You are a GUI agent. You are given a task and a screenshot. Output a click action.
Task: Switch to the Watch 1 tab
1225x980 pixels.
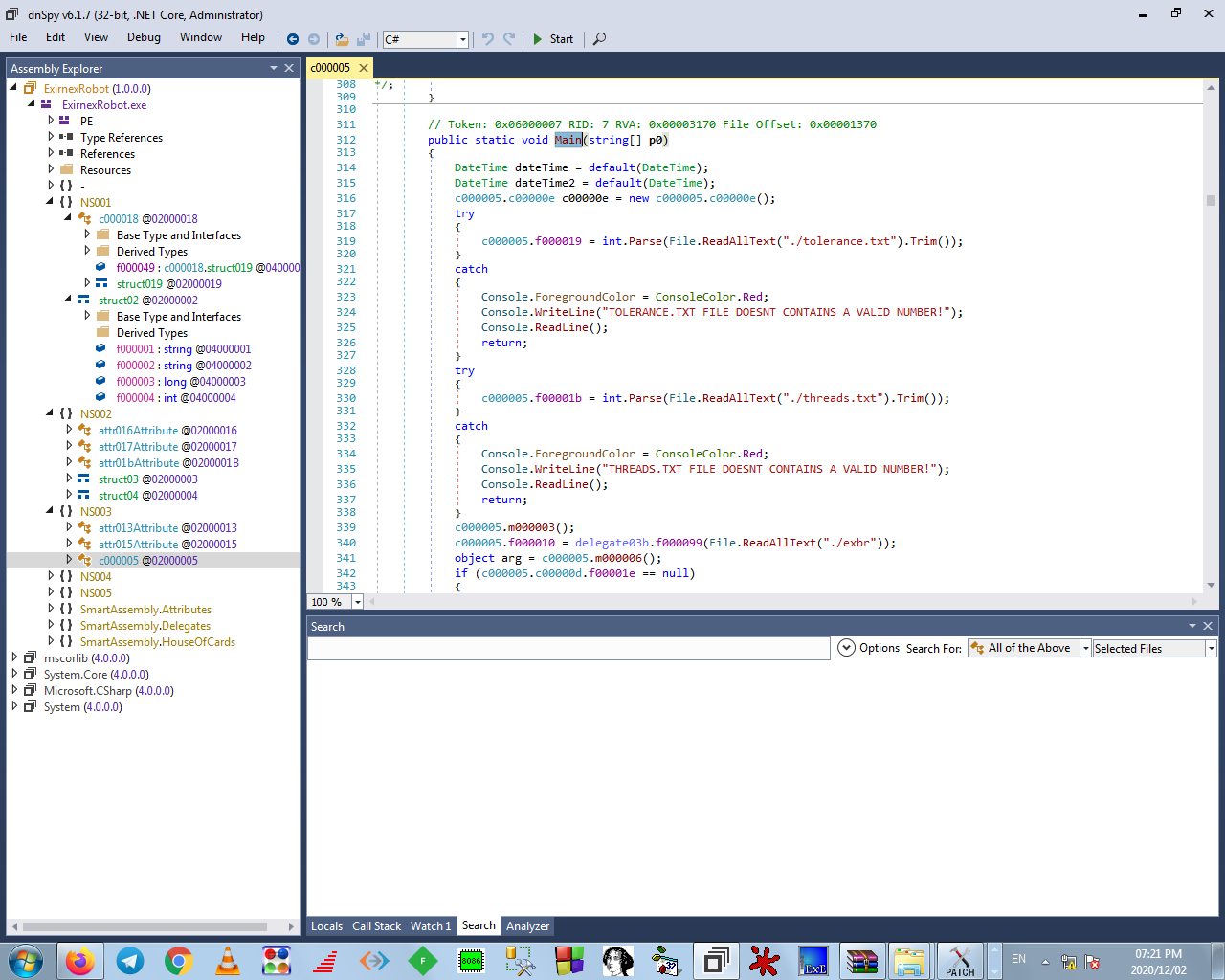point(431,926)
